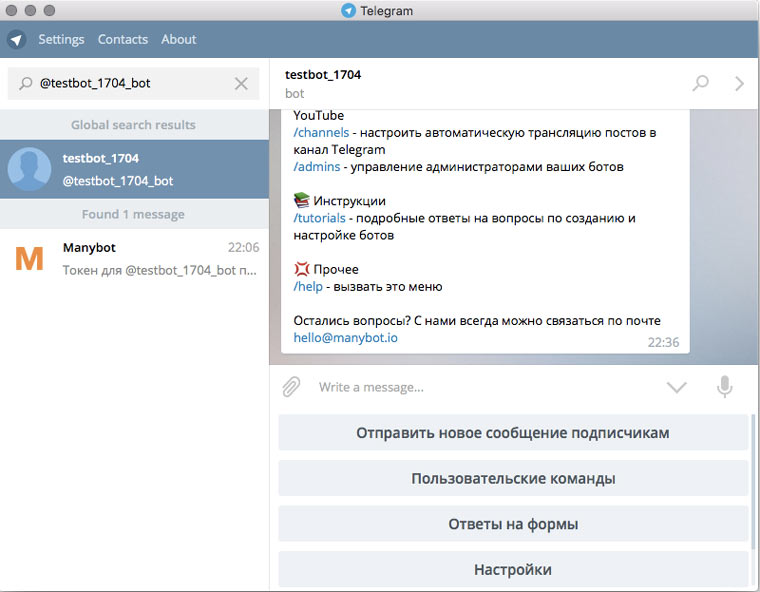This screenshot has height=592, width=760.
Task: Click the books emoji next to Инструкции
Action: (x=301, y=200)
